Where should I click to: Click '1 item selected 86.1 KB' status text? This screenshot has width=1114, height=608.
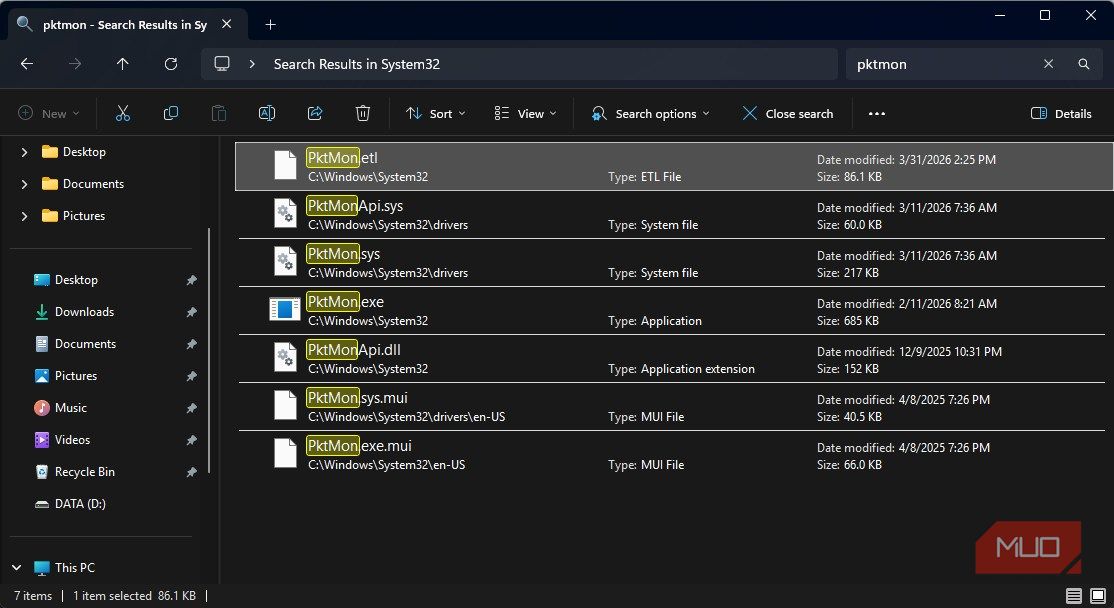point(134,596)
